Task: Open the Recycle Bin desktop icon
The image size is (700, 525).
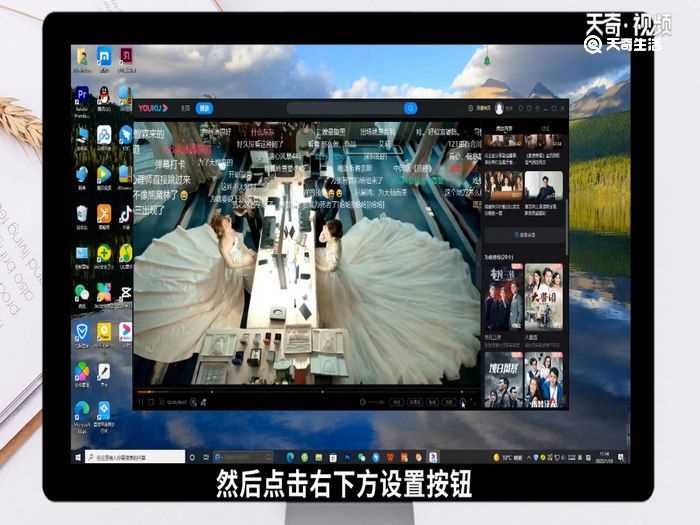Action: 82,214
